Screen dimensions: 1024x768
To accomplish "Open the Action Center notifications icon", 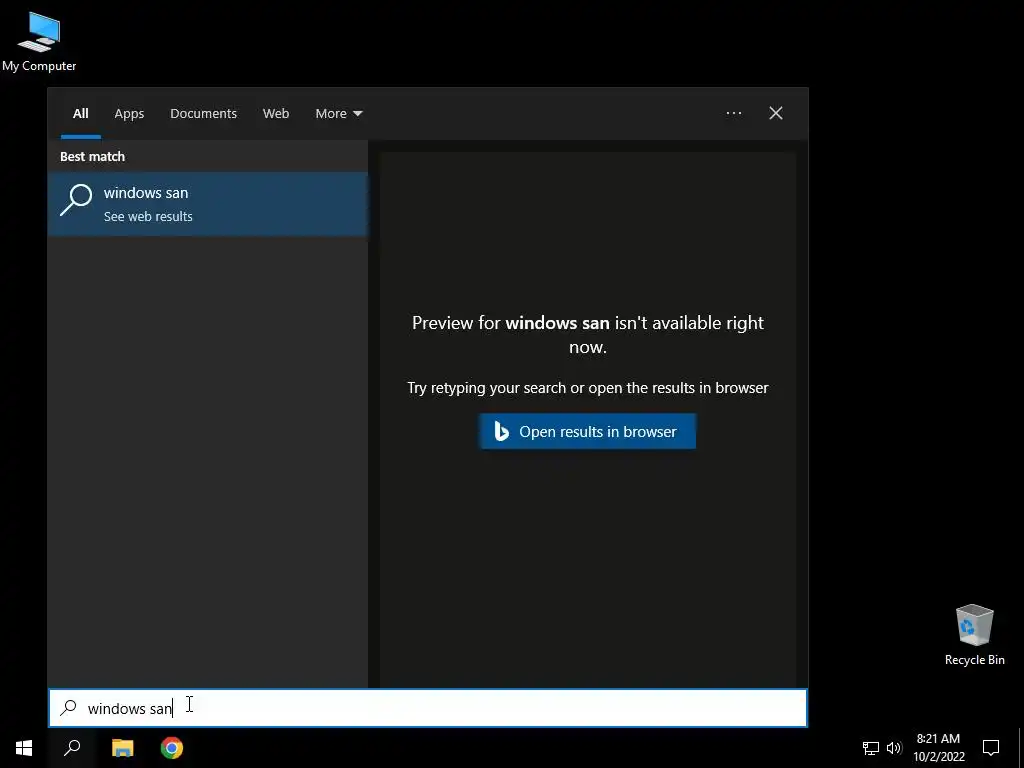I will pos(991,748).
